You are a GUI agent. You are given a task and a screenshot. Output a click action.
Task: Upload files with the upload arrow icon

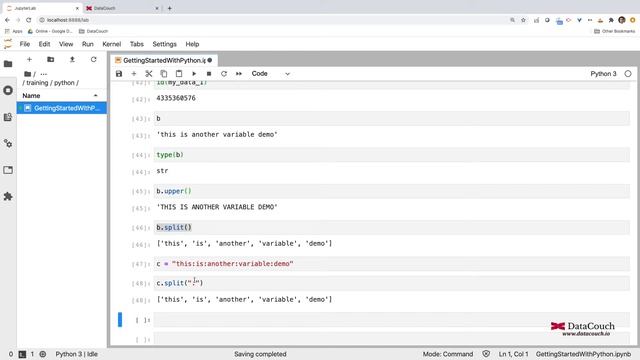point(72,60)
